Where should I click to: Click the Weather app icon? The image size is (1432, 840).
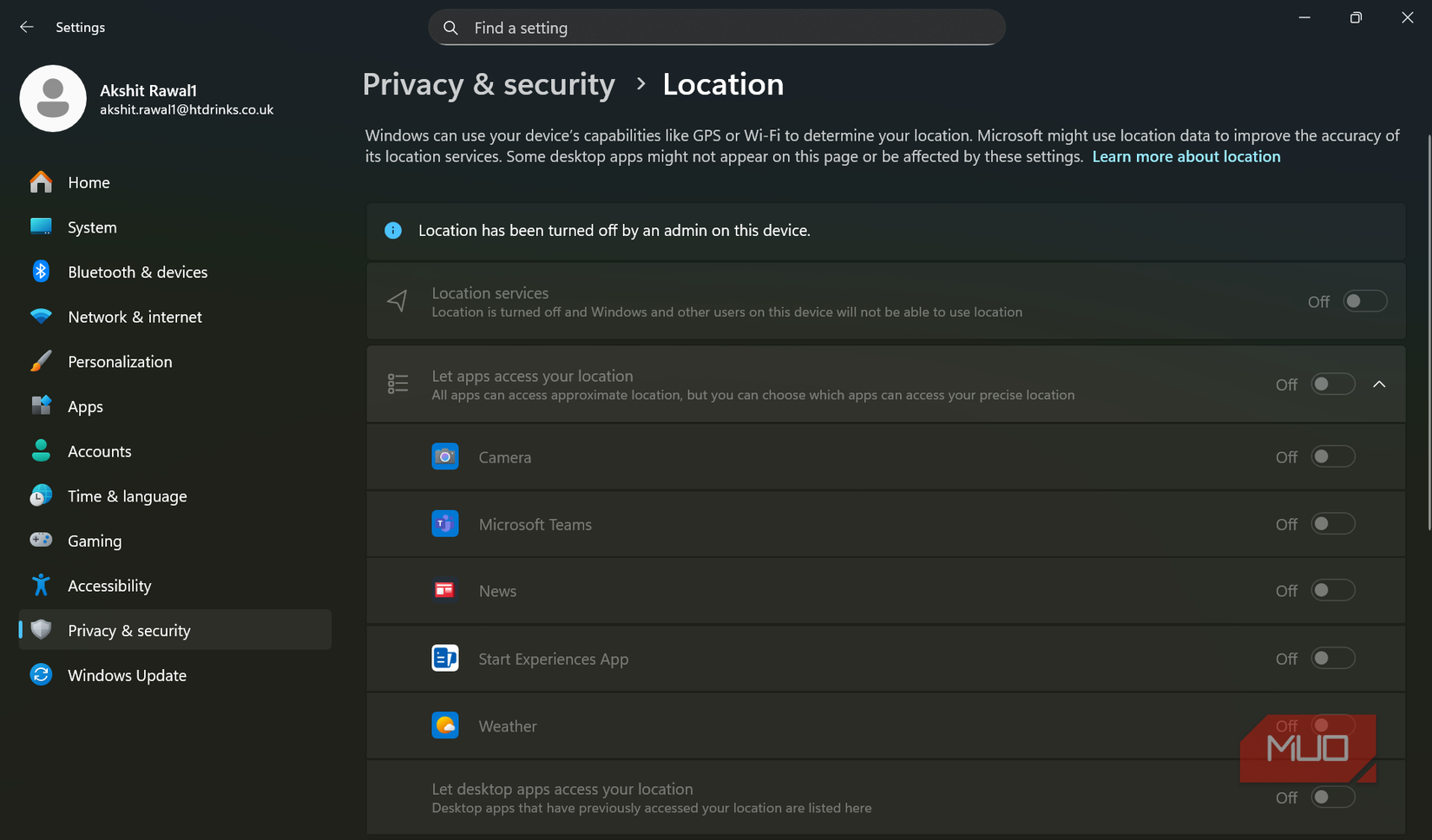445,725
